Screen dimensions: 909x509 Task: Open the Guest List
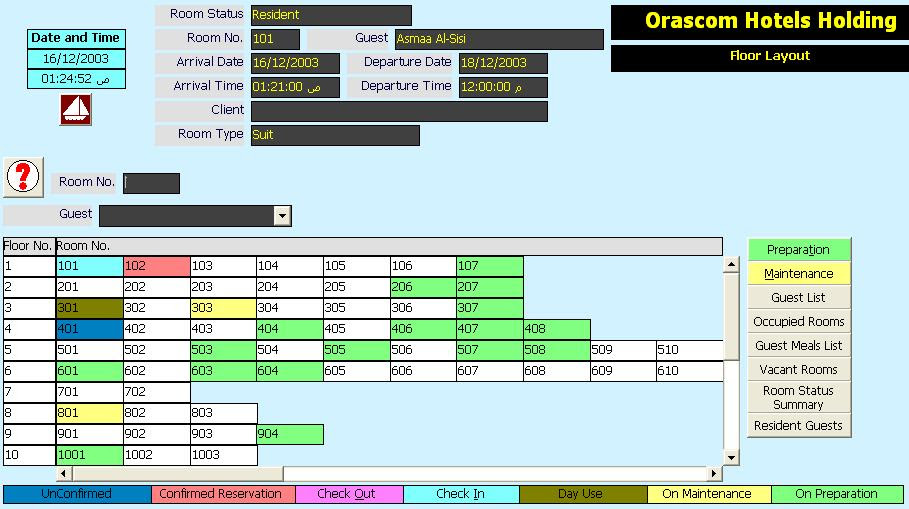(798, 297)
